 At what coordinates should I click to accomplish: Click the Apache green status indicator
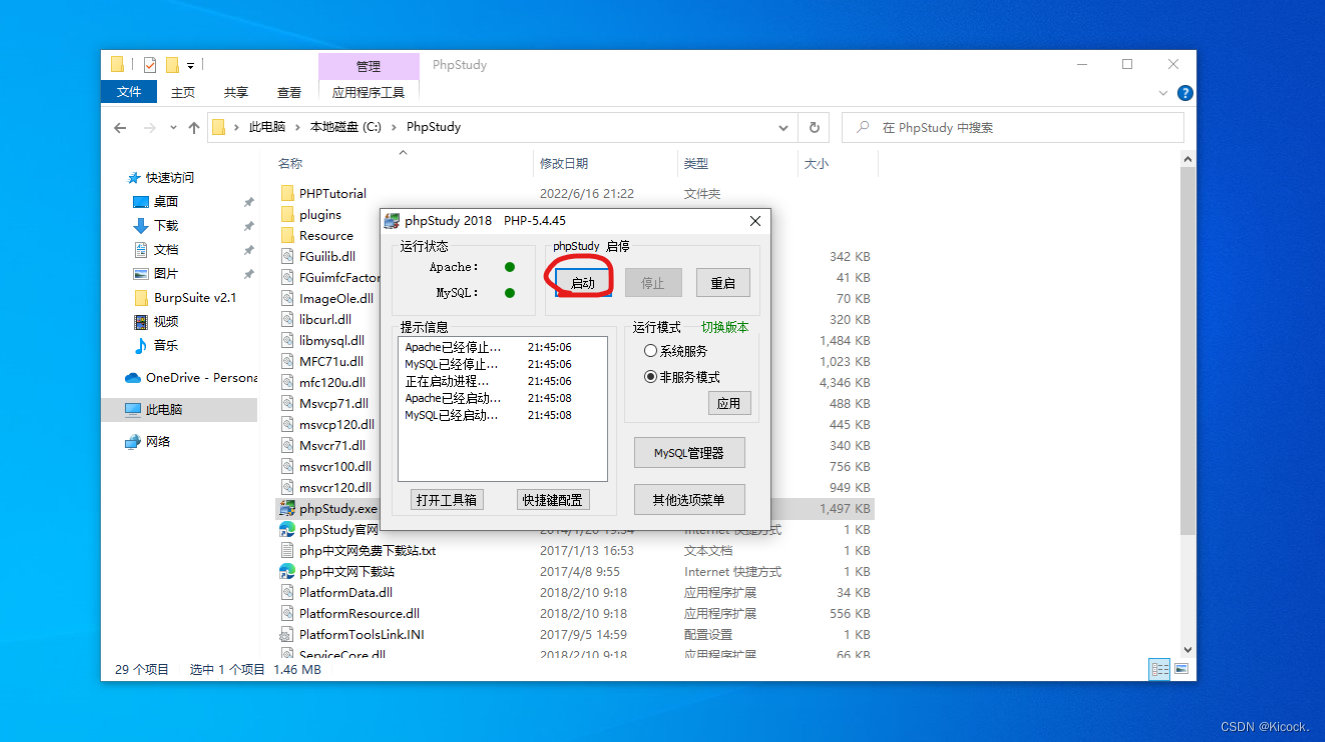pos(510,267)
